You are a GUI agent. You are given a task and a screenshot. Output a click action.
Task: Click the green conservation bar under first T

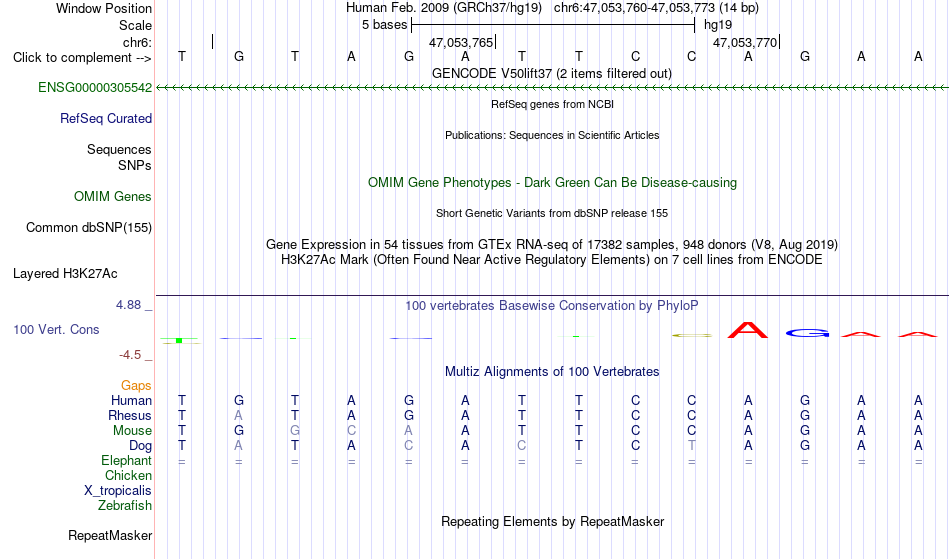(179, 340)
